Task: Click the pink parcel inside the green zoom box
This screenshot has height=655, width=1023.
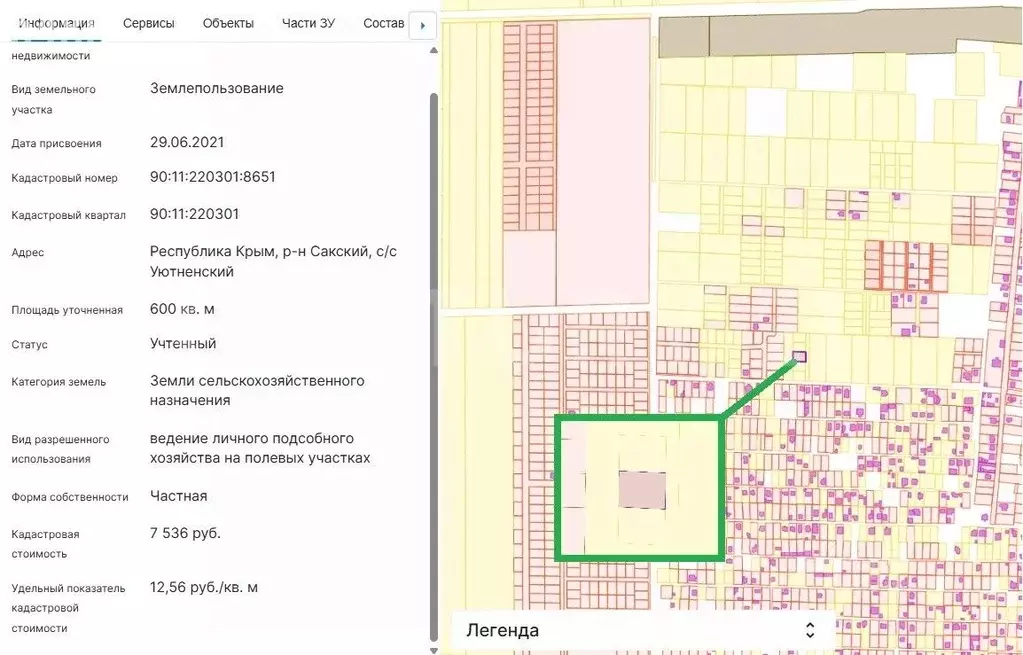Action: click(x=642, y=490)
